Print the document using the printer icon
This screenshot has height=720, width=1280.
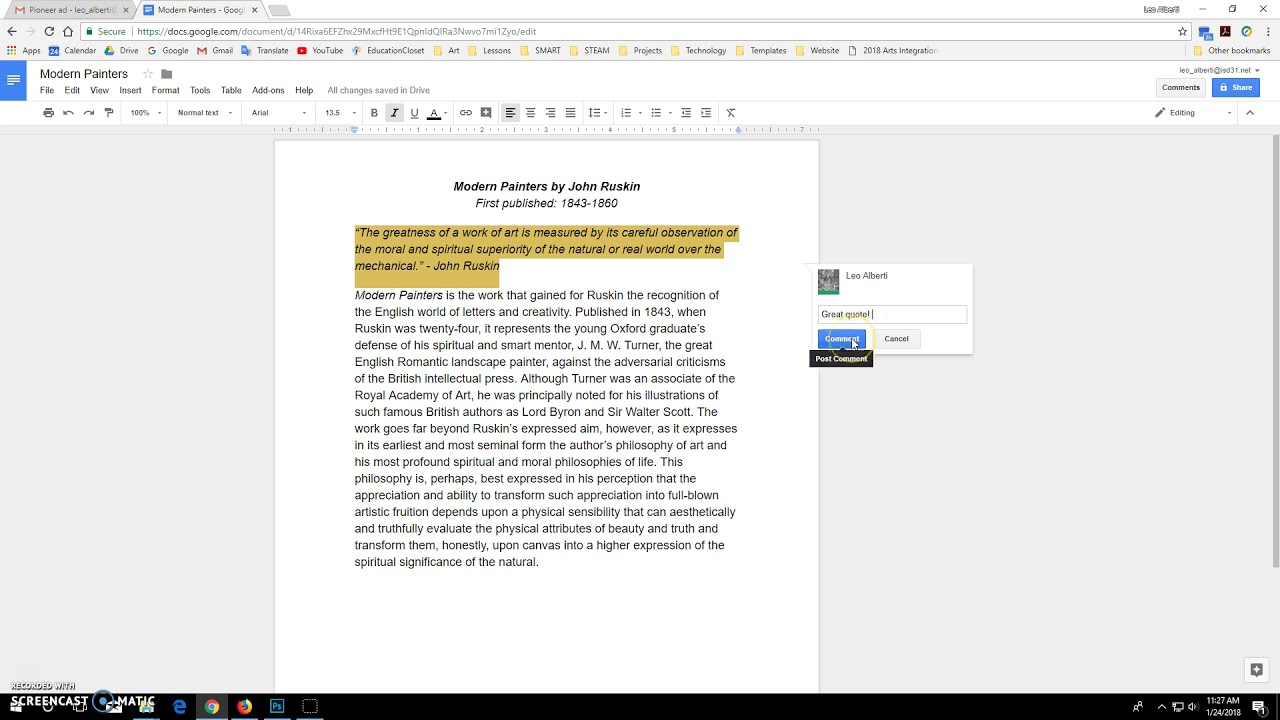(48, 113)
